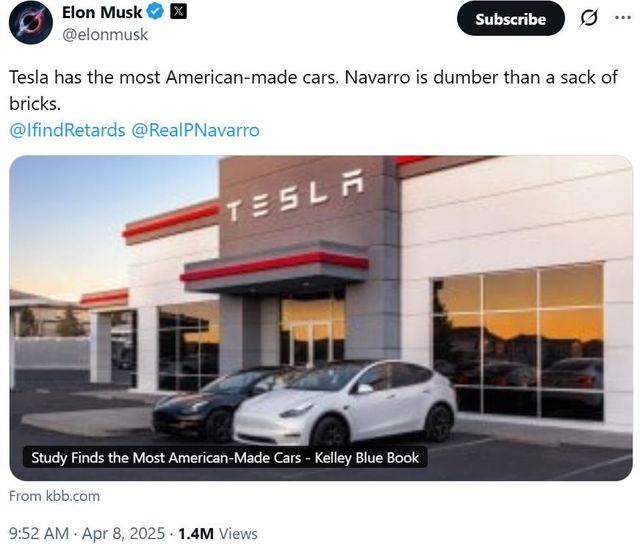
Task: Open the three-dot more options menu
Action: (x=624, y=18)
